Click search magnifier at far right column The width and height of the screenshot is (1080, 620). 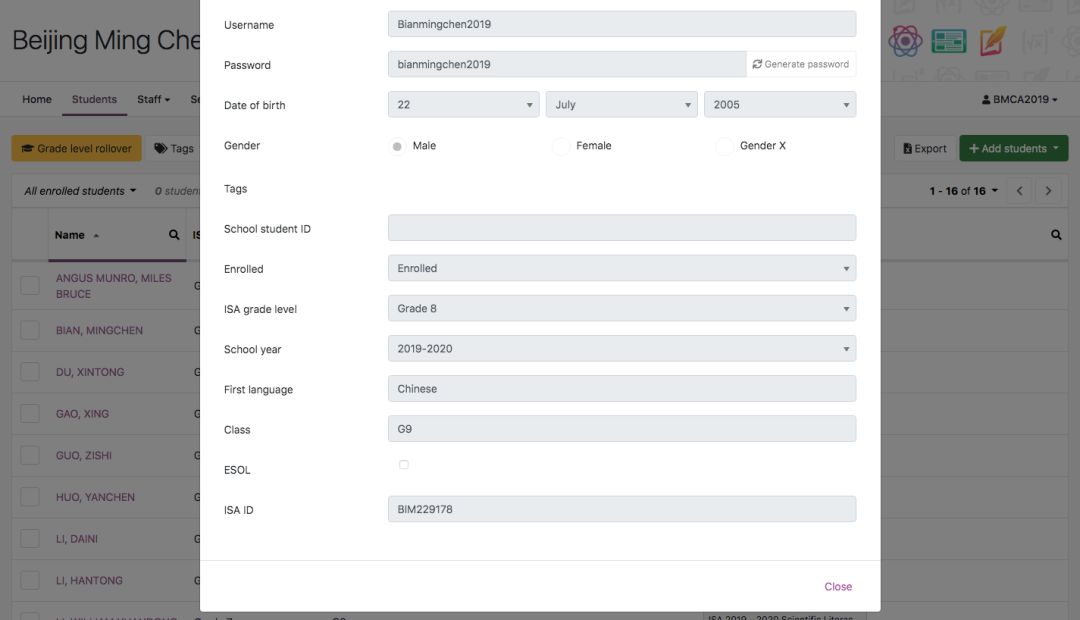(x=1056, y=235)
